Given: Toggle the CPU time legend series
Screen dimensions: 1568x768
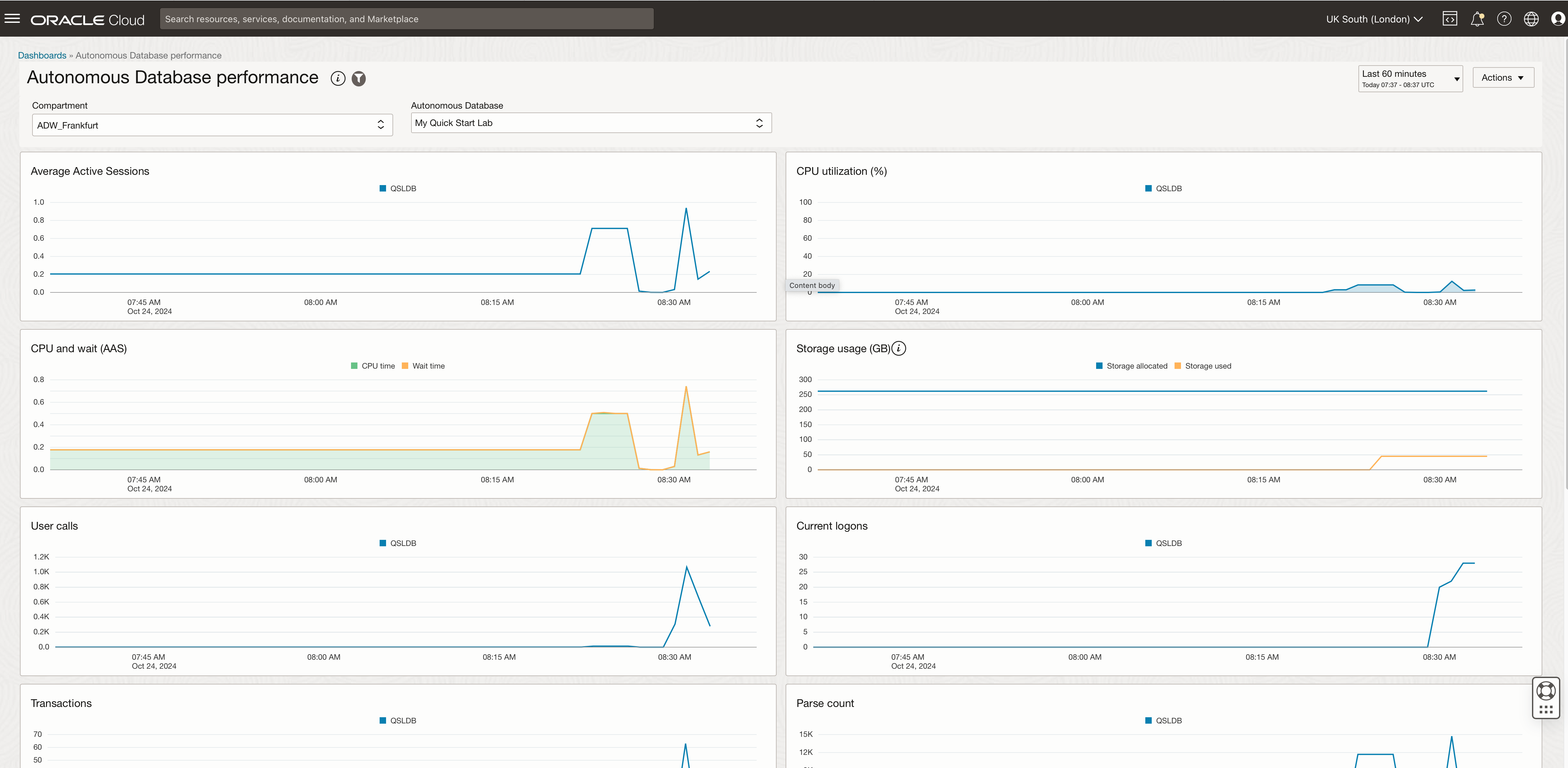Looking at the screenshot, I should coord(373,366).
